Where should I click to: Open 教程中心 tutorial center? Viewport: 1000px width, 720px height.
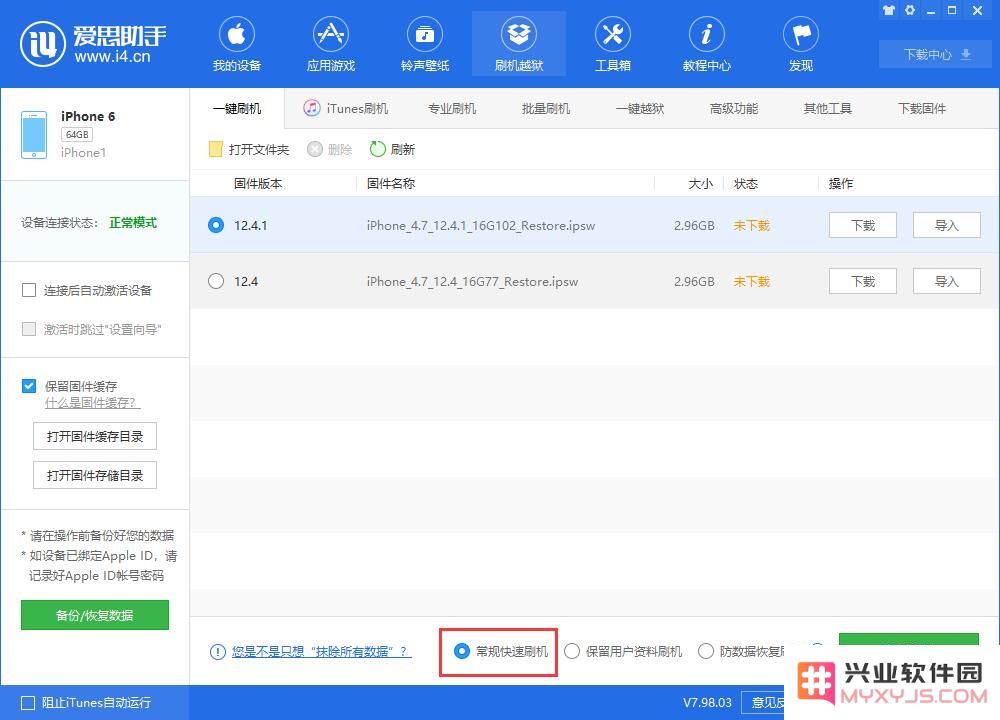coord(707,43)
